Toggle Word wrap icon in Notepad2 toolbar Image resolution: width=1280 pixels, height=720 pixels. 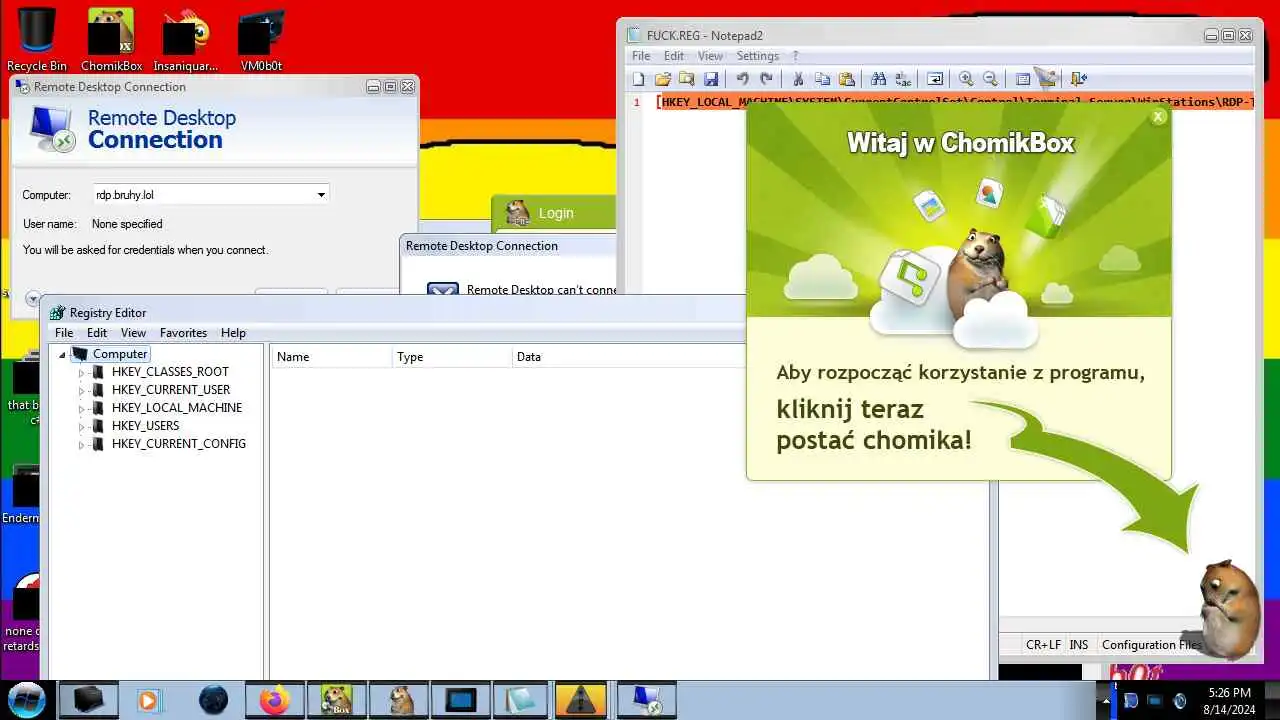[x=935, y=79]
